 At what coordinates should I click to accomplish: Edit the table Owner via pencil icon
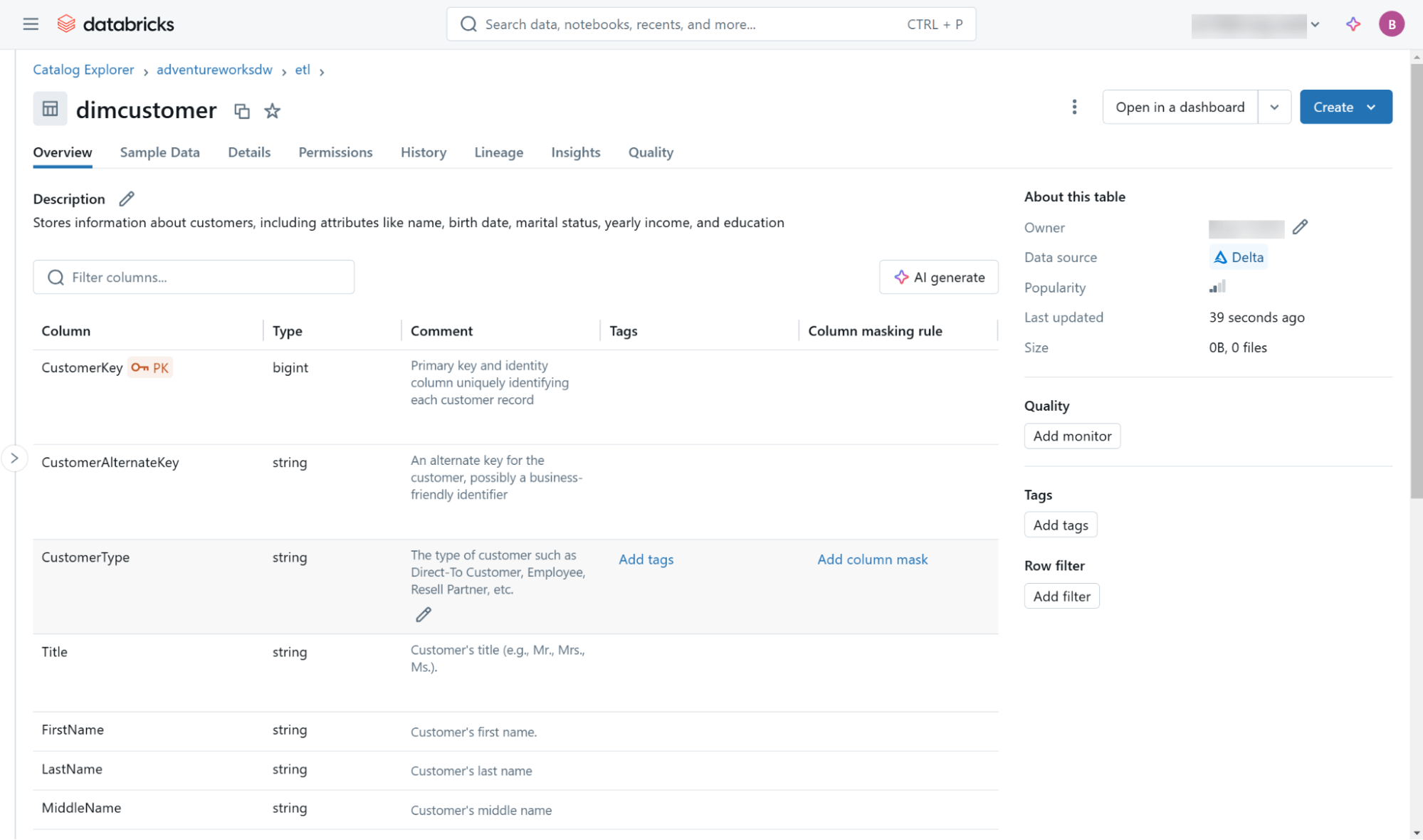(x=1301, y=227)
